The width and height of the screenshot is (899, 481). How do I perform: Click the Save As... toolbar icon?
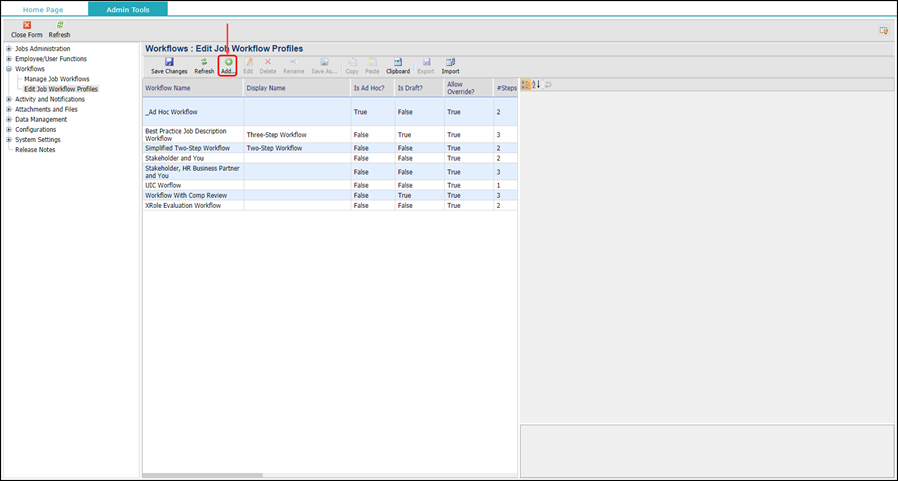[324, 62]
